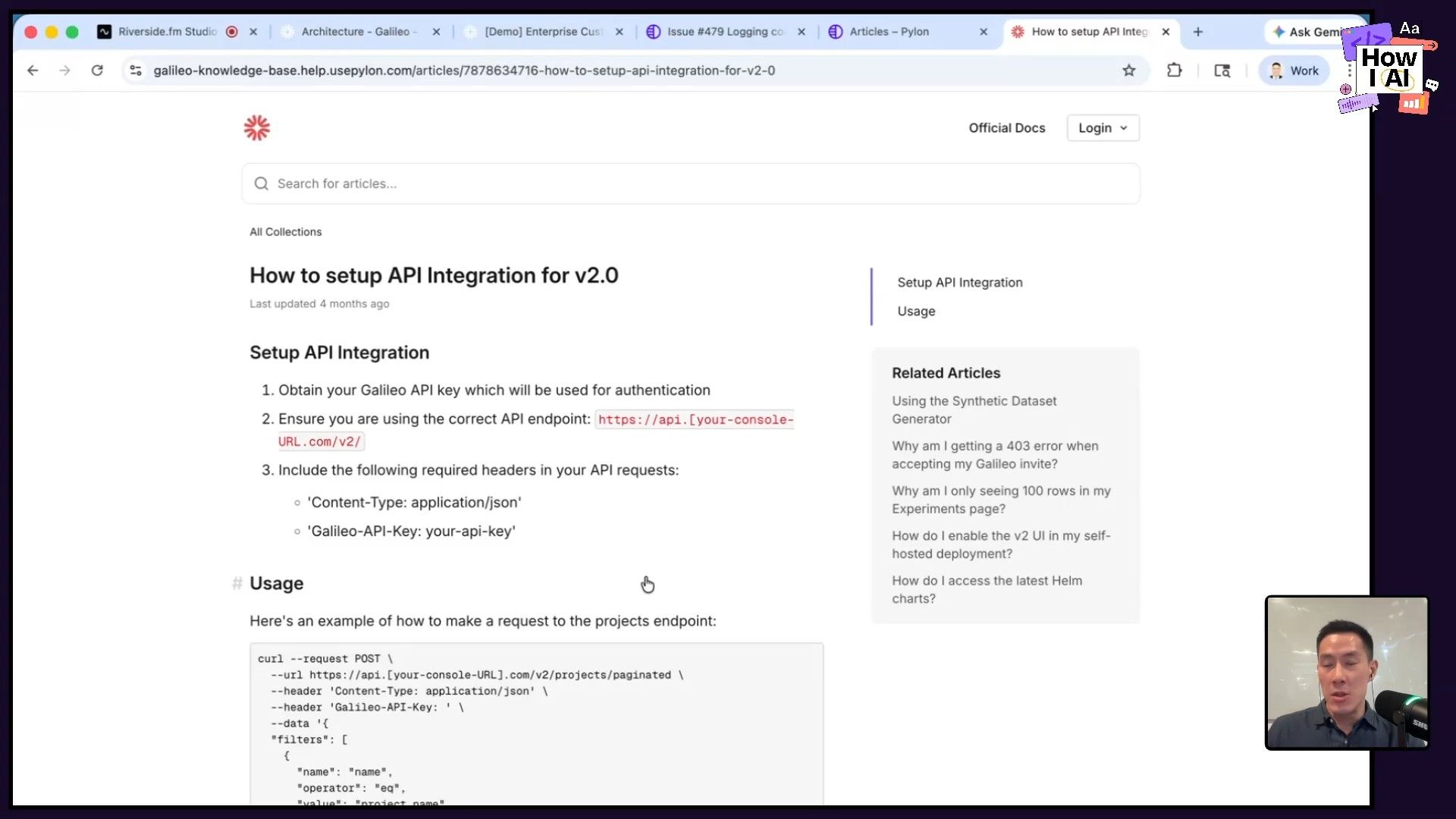This screenshot has width=1456, height=819.
Task: Click the api endpoint URL code text
Action: [x=535, y=430]
